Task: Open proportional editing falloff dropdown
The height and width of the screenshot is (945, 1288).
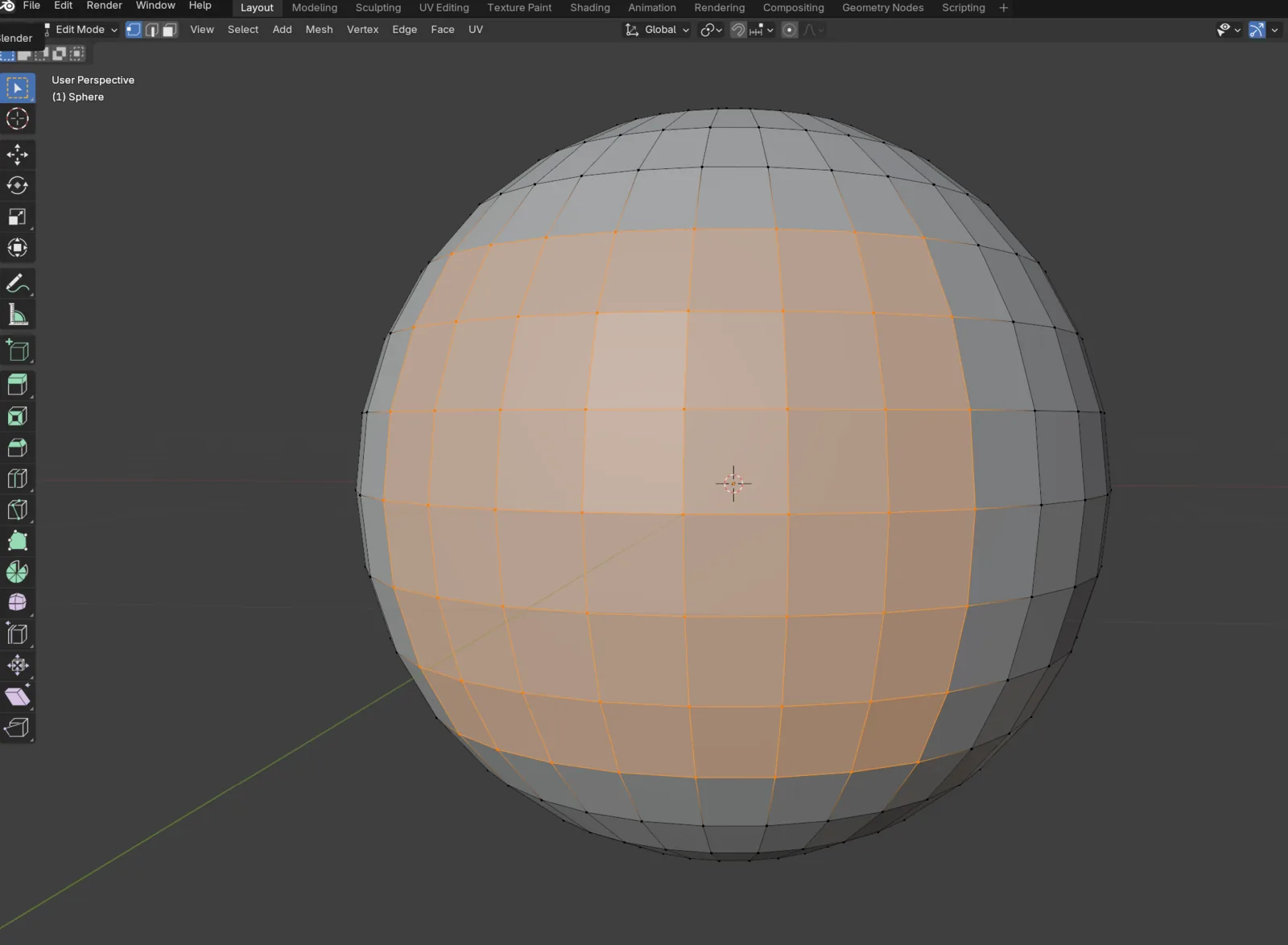Action: [813, 30]
